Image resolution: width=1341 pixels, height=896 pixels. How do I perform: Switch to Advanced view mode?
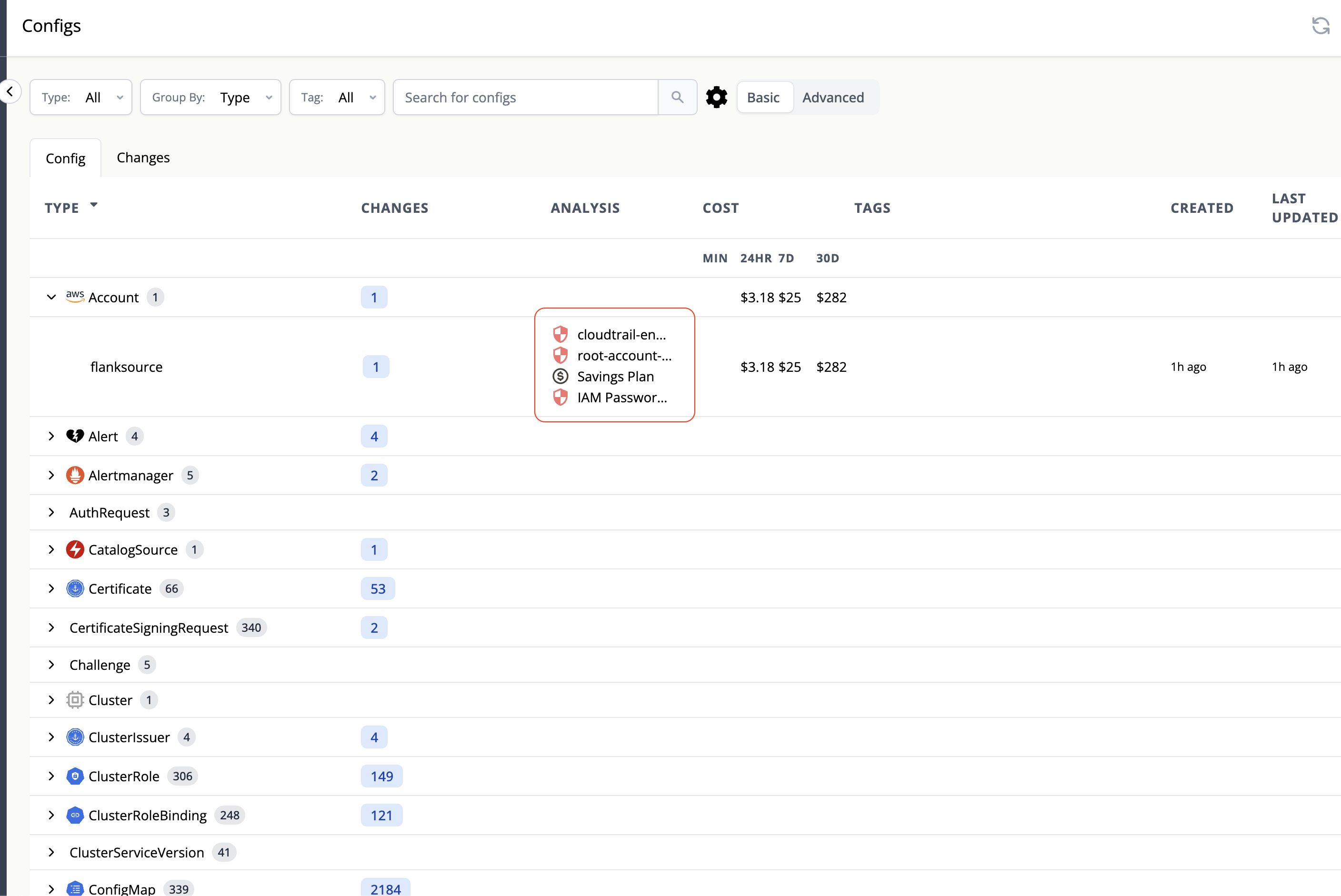(x=833, y=97)
